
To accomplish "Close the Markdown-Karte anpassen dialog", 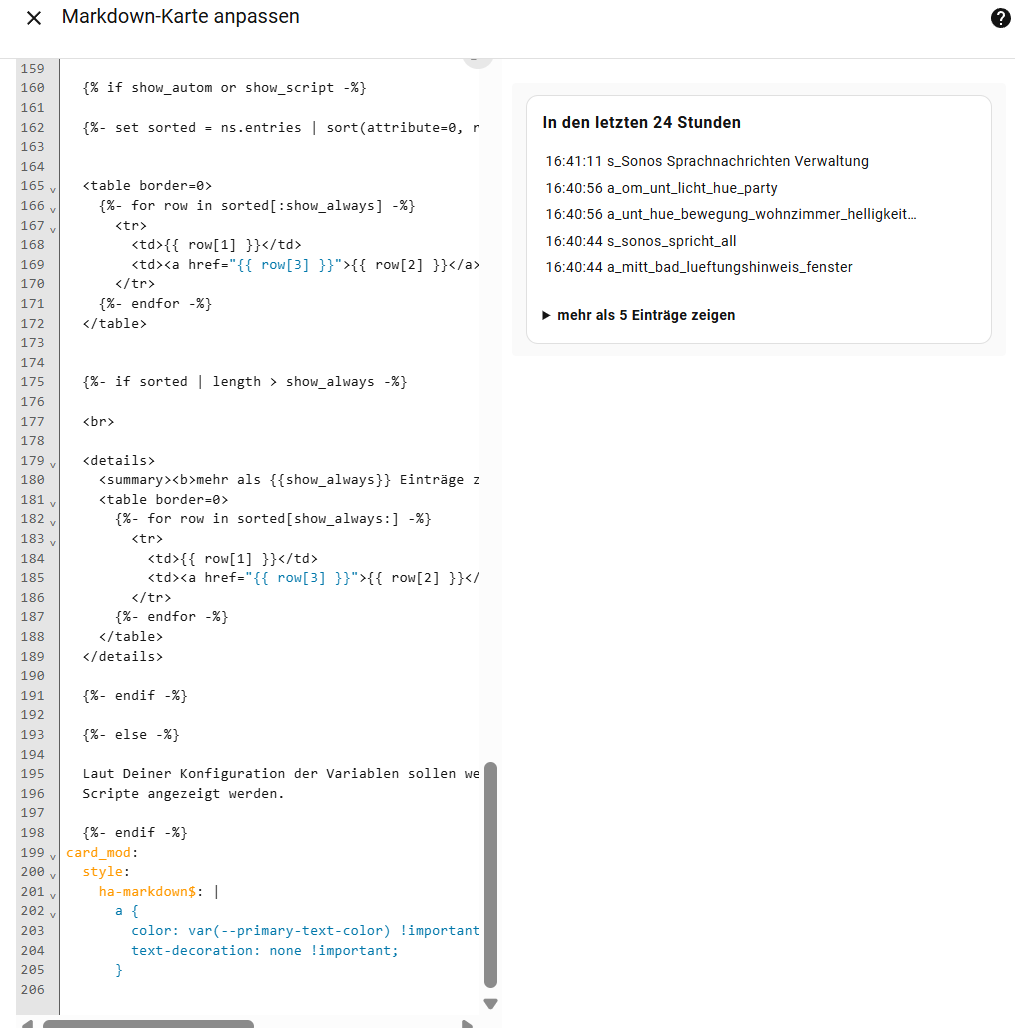I will [x=34, y=18].
